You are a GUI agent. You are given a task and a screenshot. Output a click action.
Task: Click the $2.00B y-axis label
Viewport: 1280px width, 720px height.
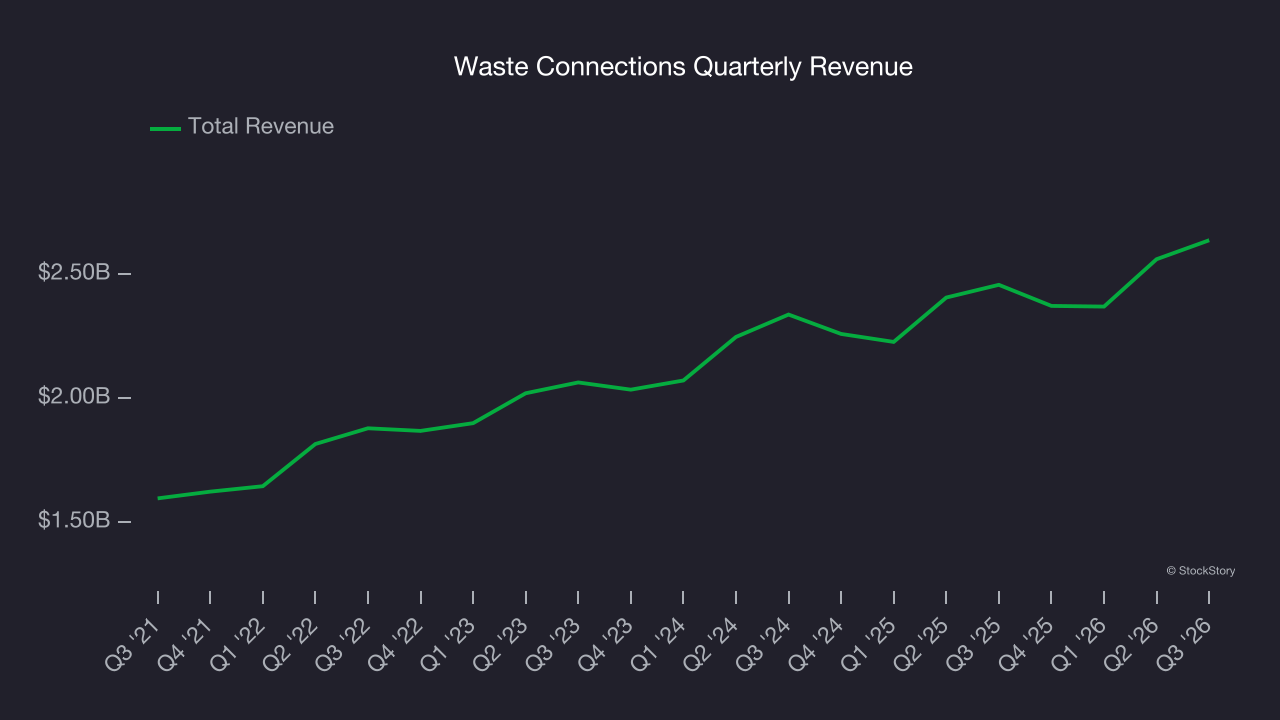(74, 397)
